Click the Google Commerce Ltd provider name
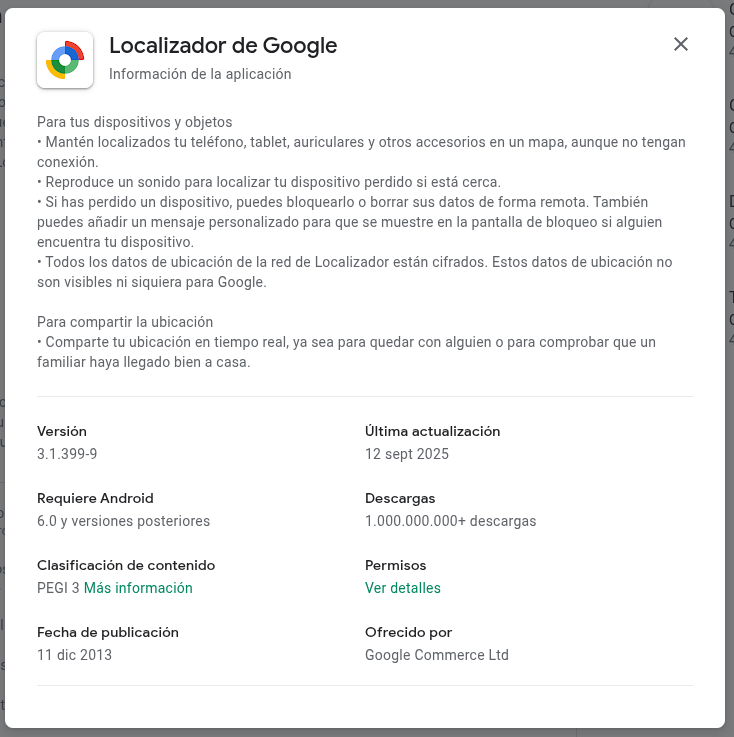Image resolution: width=734 pixels, height=737 pixels. 437,655
